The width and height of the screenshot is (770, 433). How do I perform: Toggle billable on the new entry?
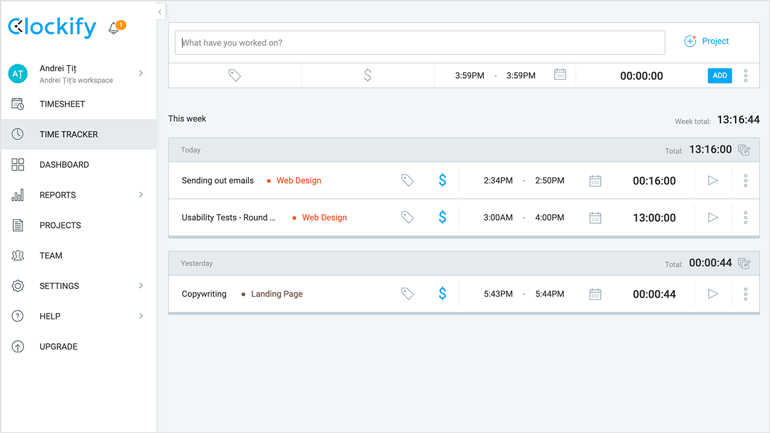click(x=367, y=75)
